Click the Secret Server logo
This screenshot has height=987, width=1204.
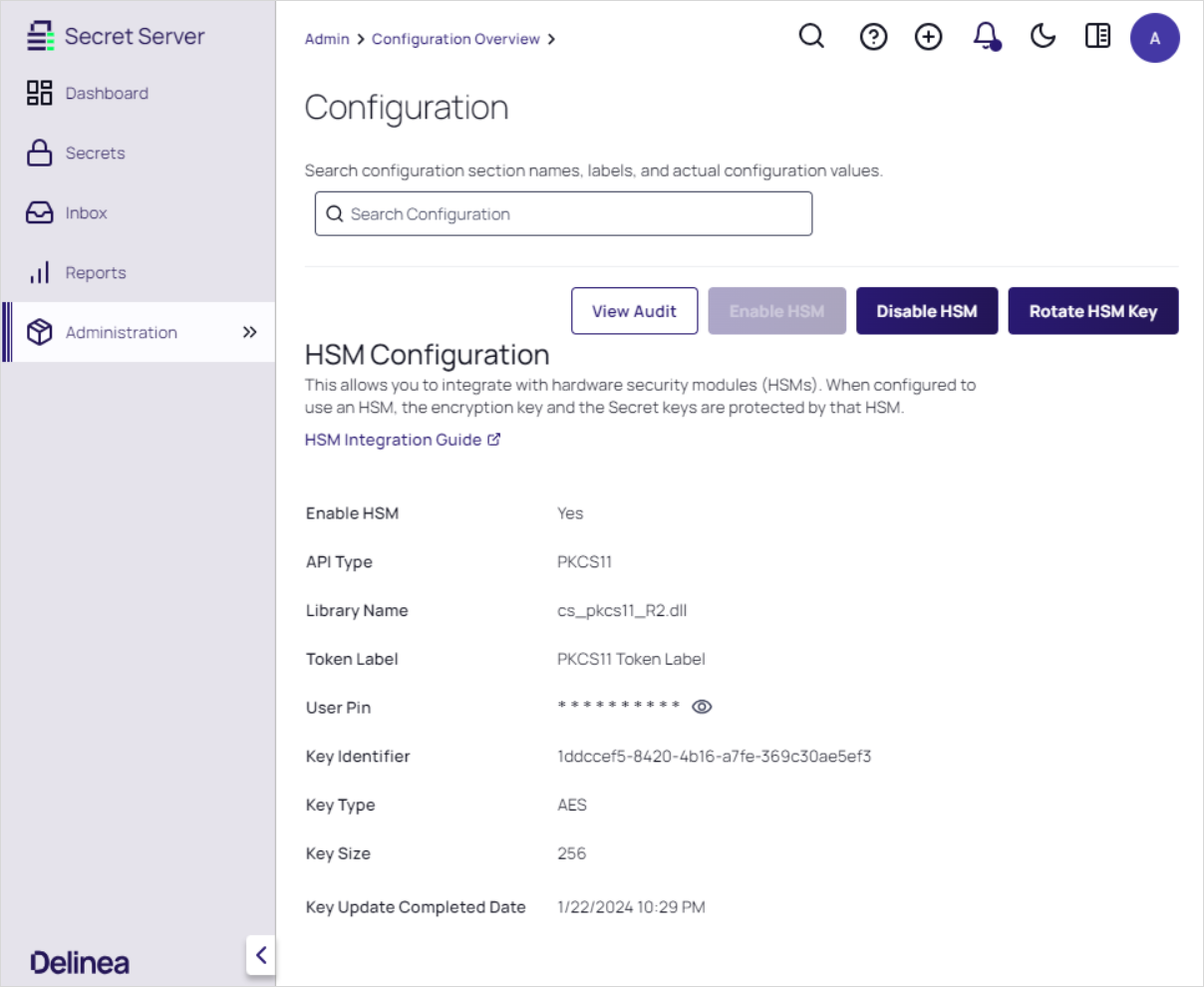point(116,37)
